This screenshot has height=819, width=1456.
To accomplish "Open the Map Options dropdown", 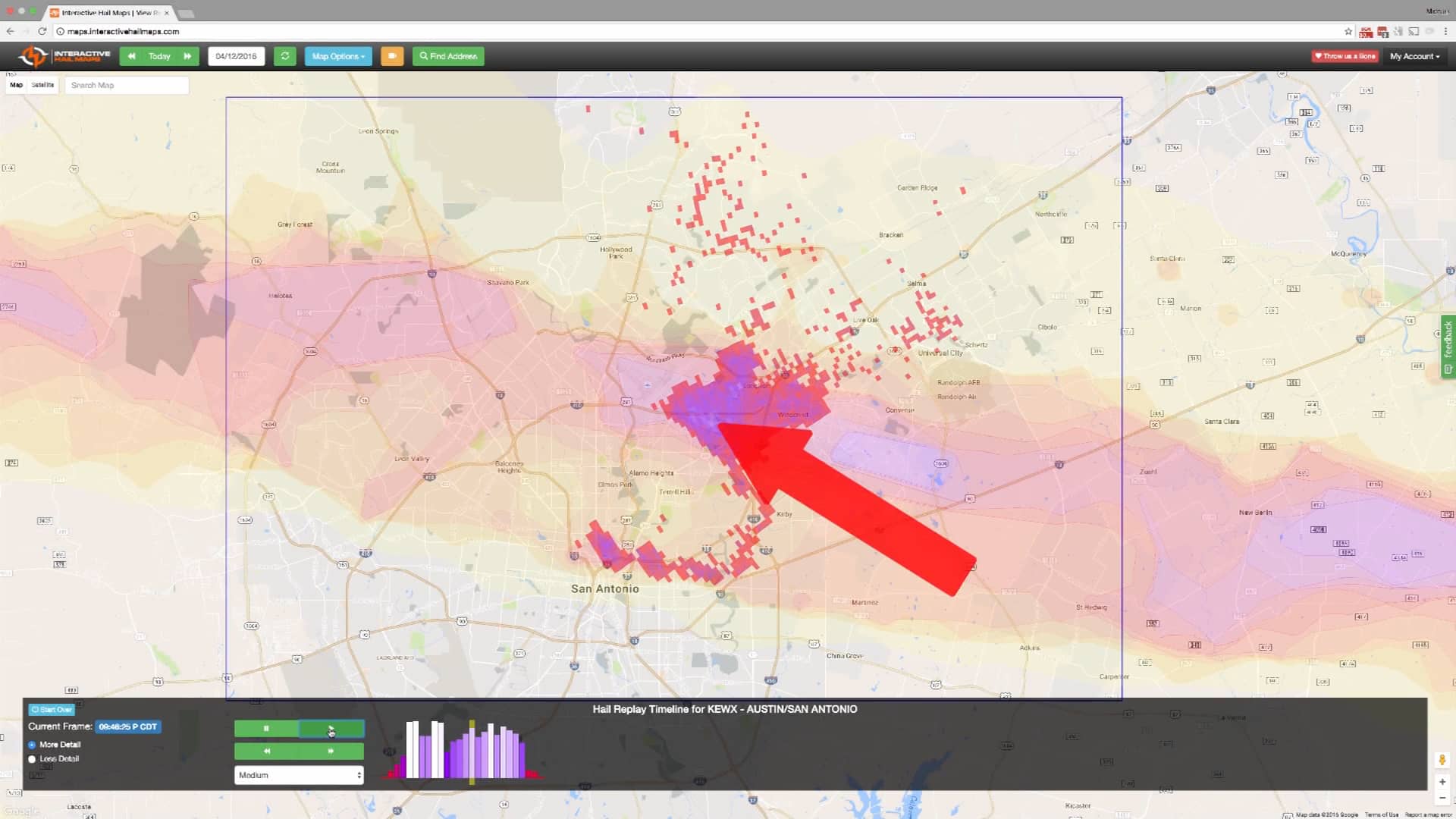I will coord(337,55).
